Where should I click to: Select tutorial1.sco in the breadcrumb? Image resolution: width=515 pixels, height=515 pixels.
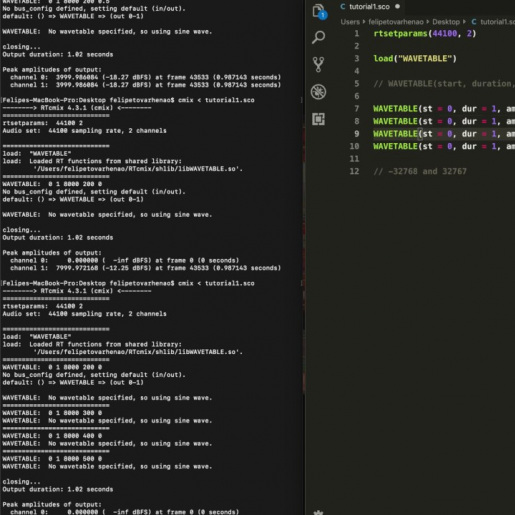click(x=497, y=22)
